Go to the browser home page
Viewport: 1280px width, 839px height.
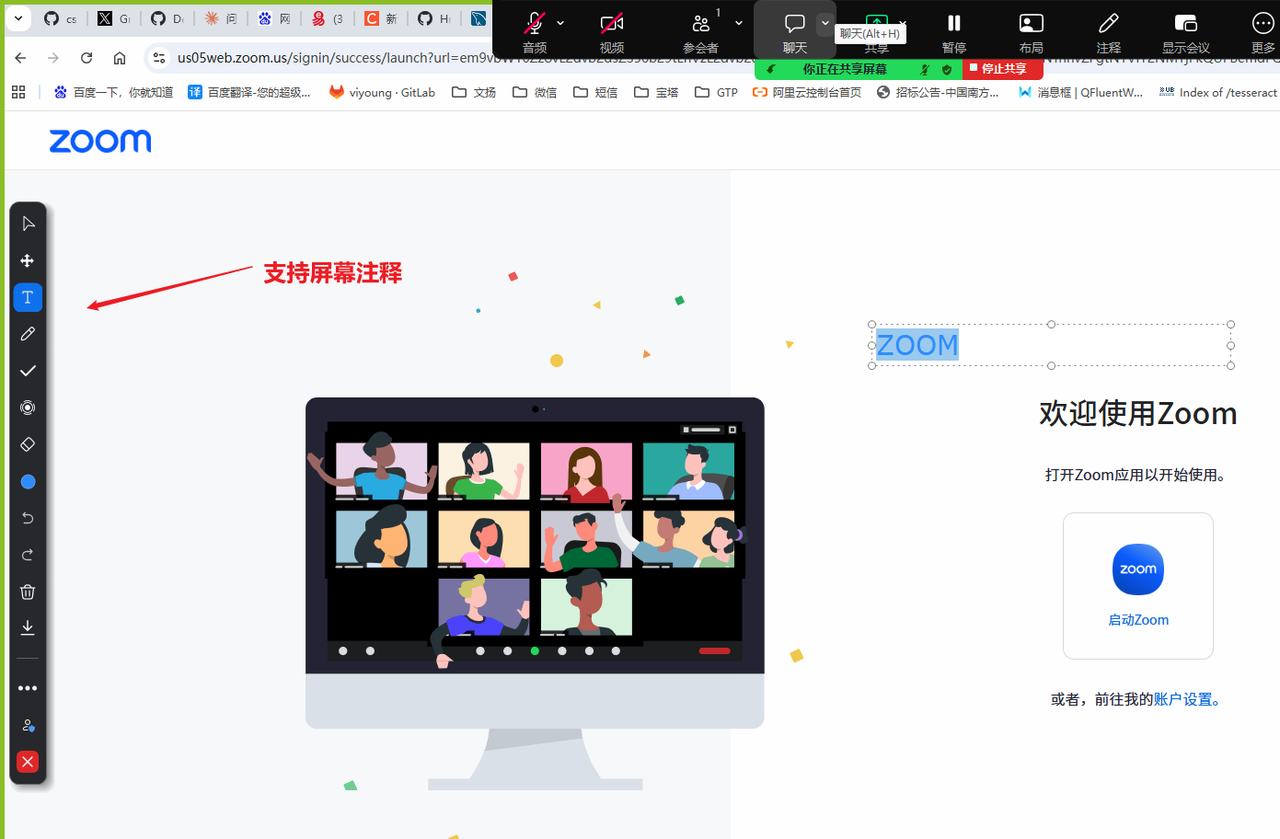[x=120, y=58]
